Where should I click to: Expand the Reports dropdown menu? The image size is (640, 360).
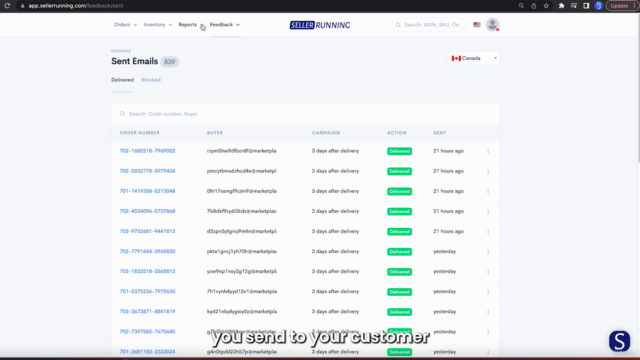click(x=191, y=24)
